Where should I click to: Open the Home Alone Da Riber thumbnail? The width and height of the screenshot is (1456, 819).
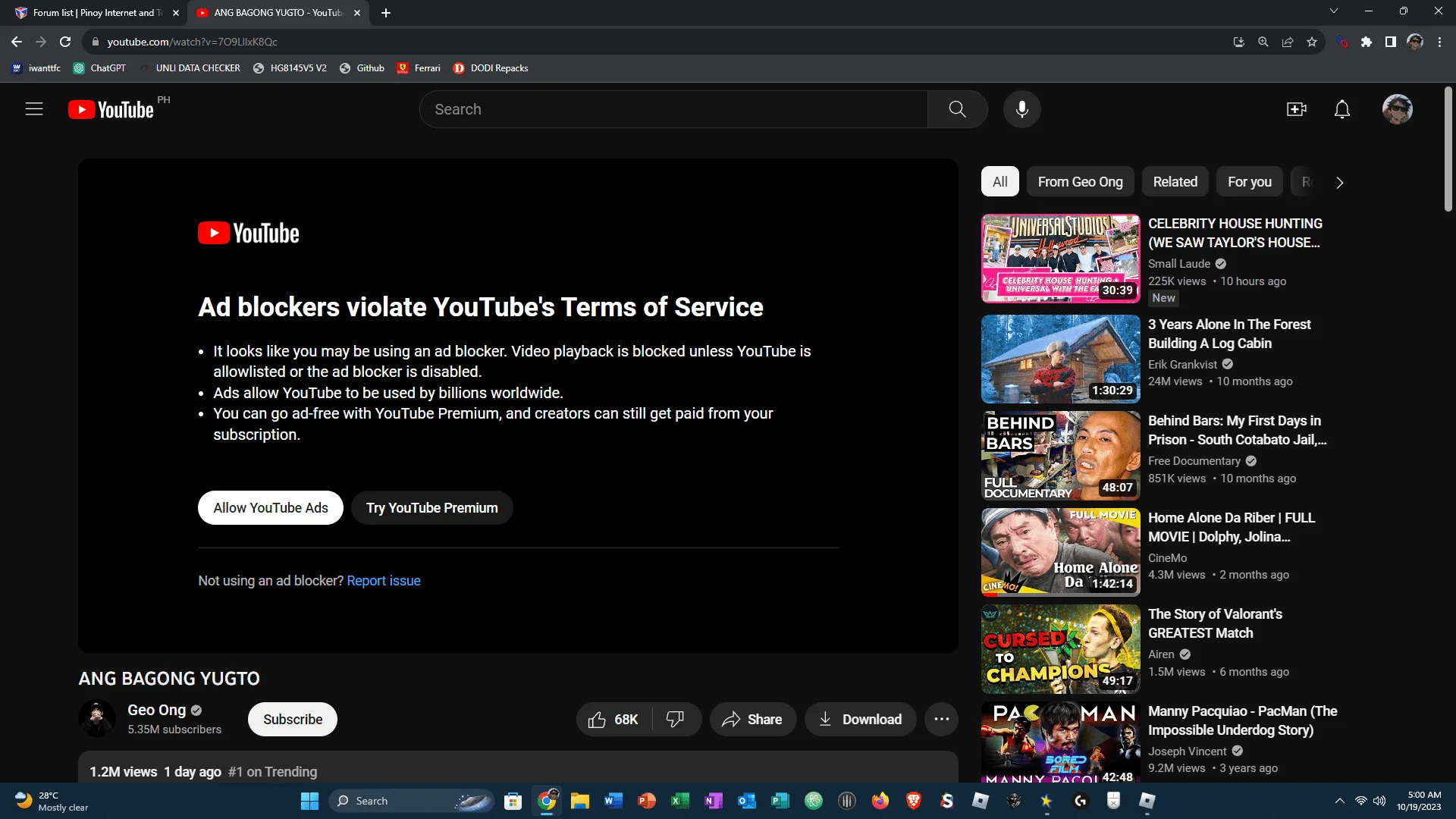pyautogui.click(x=1060, y=553)
